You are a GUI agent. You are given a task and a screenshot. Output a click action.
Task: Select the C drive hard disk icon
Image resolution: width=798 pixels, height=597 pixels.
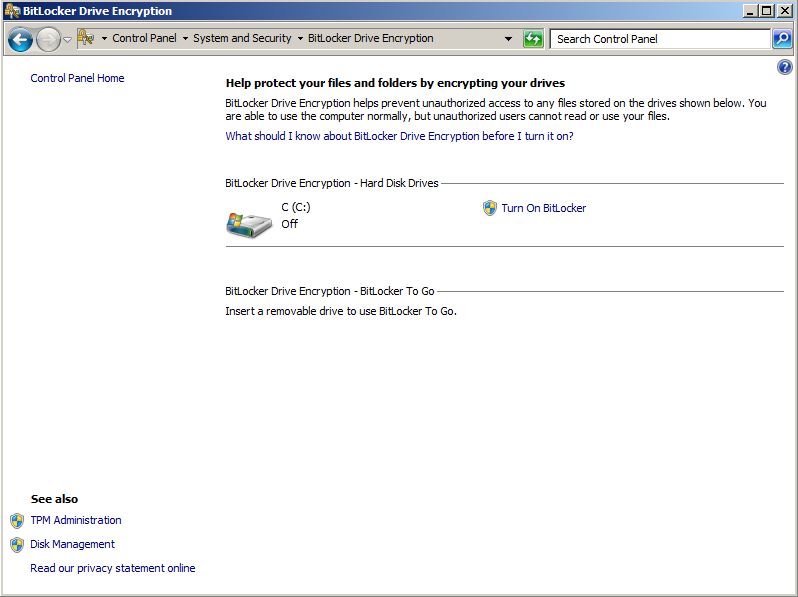249,225
